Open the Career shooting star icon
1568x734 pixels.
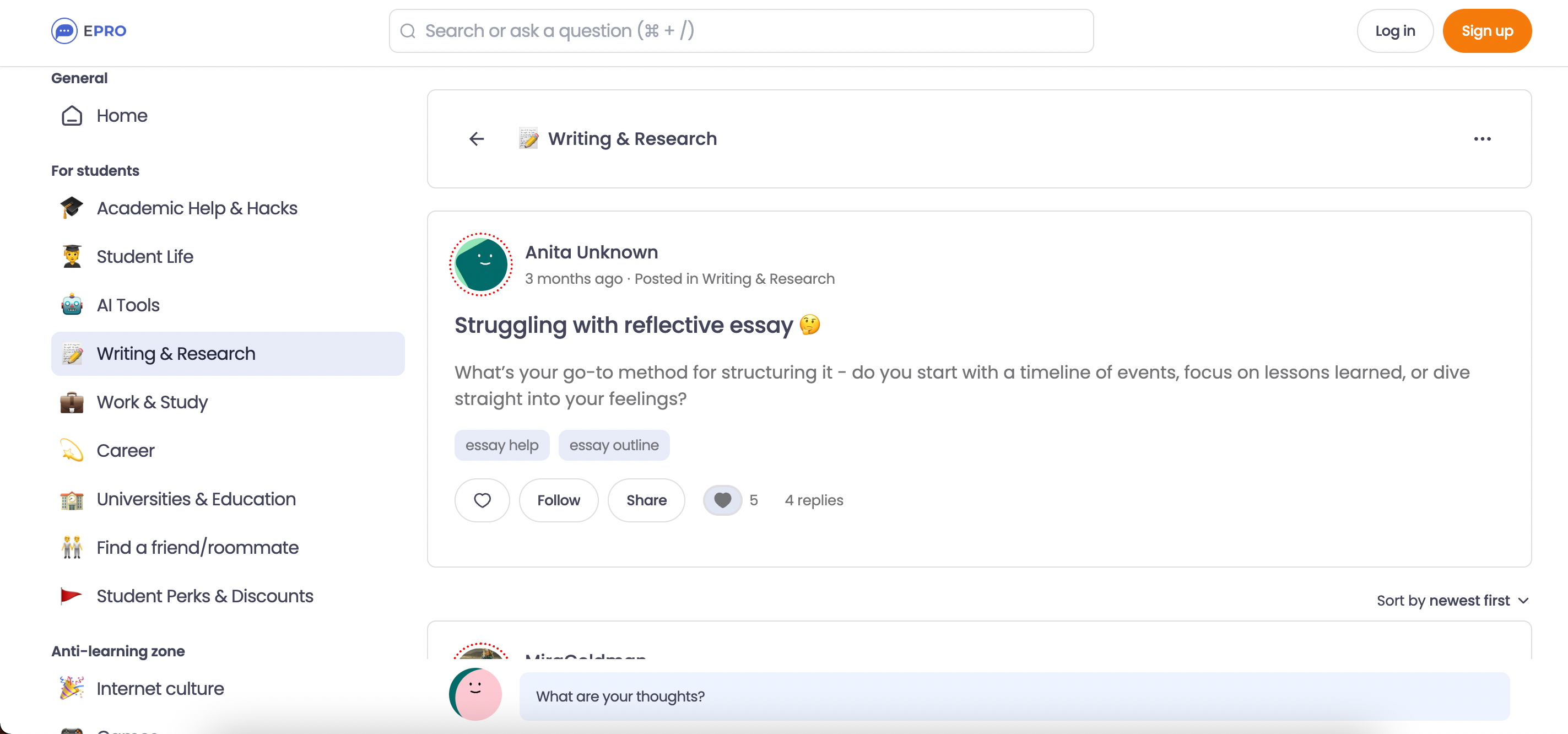[71, 450]
